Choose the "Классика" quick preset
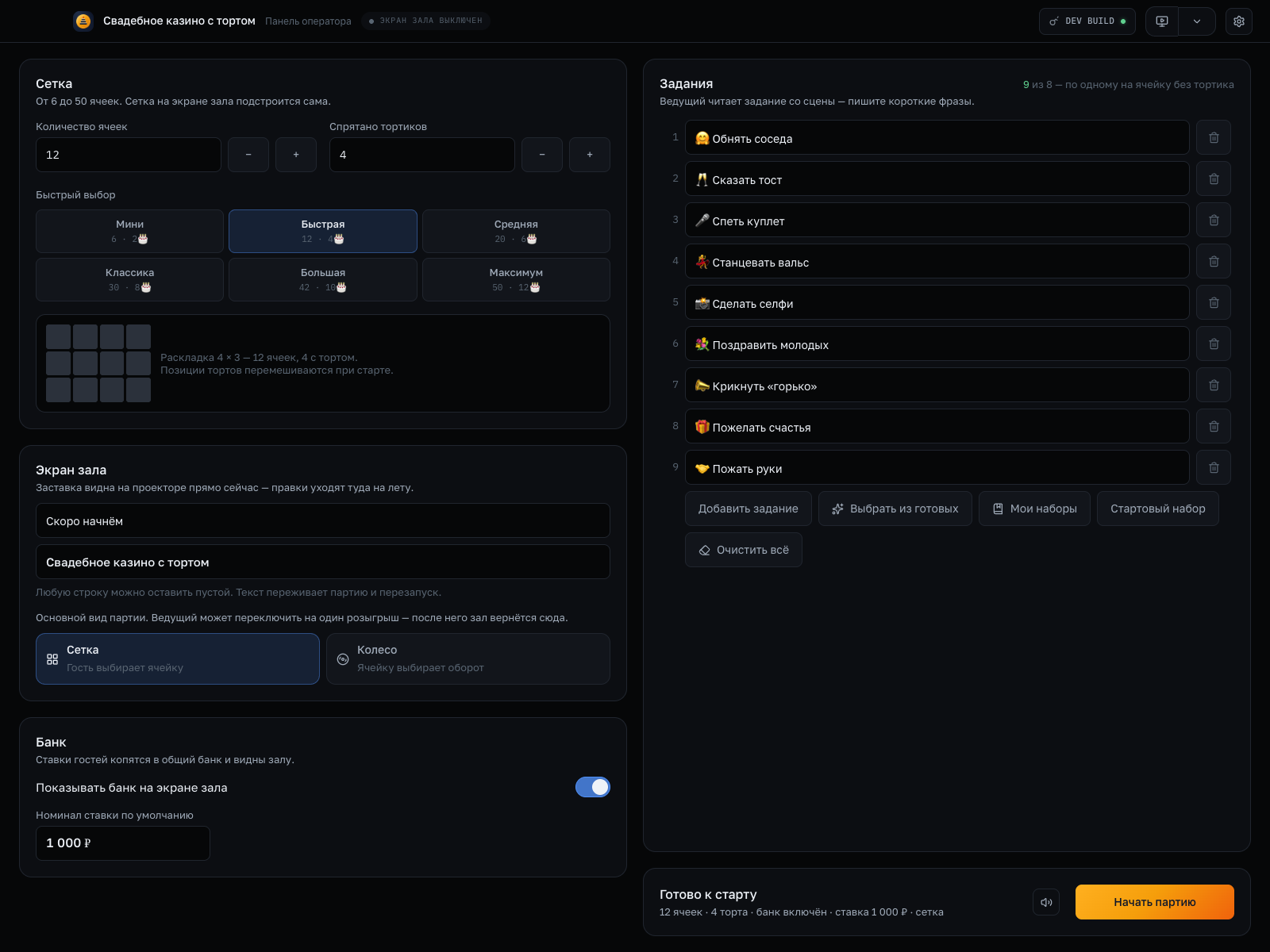 point(130,279)
